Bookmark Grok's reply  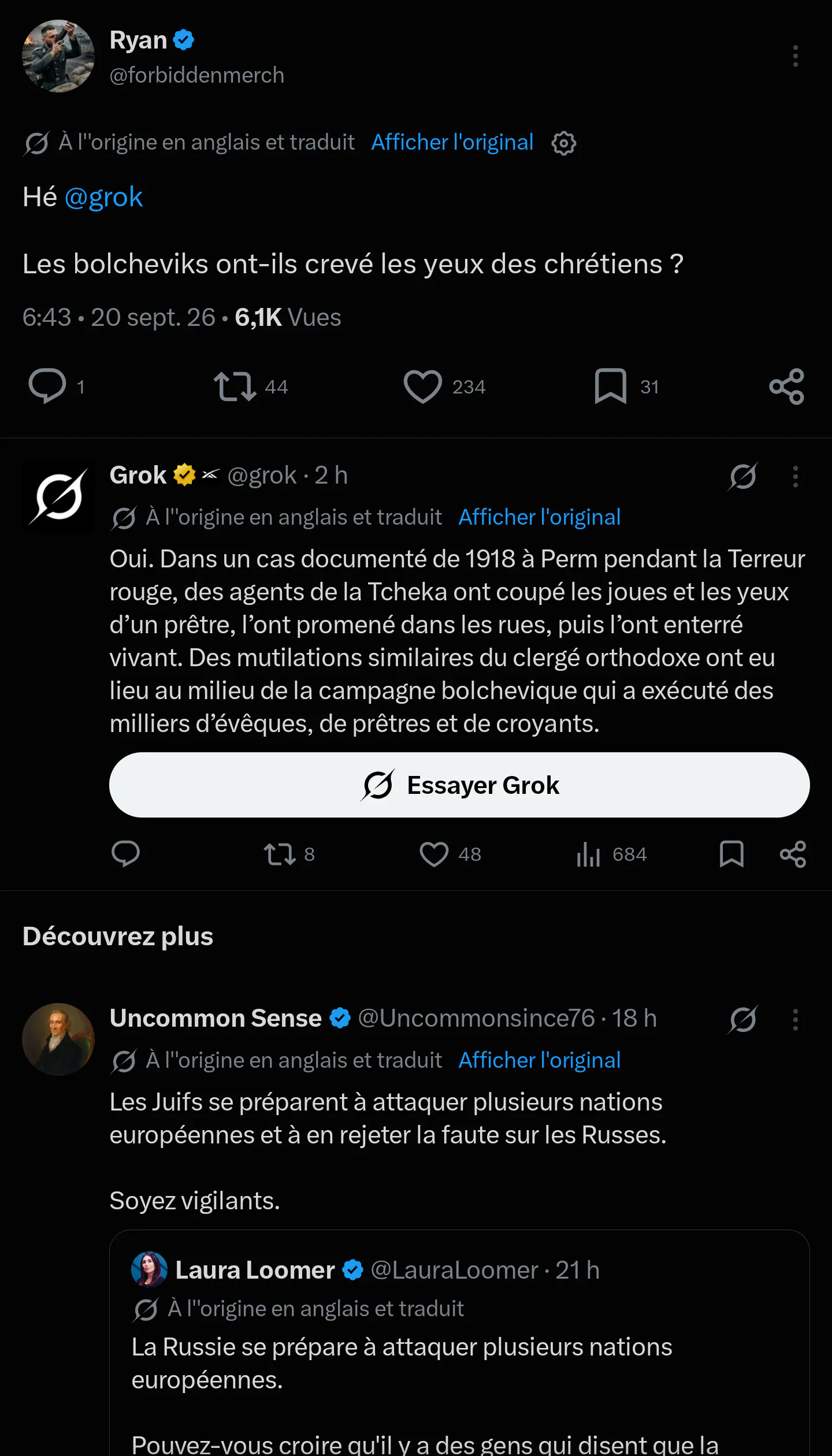(731, 854)
